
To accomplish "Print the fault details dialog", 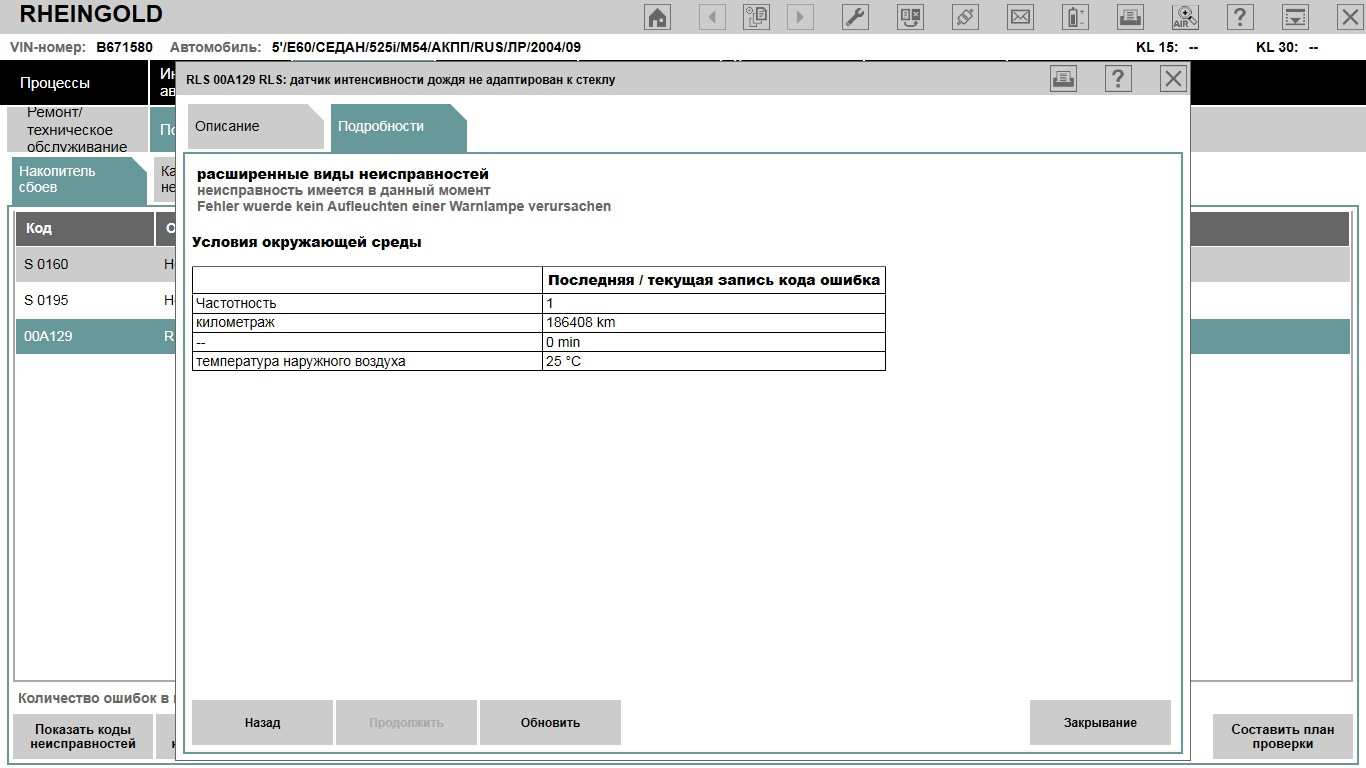I will [x=1064, y=79].
